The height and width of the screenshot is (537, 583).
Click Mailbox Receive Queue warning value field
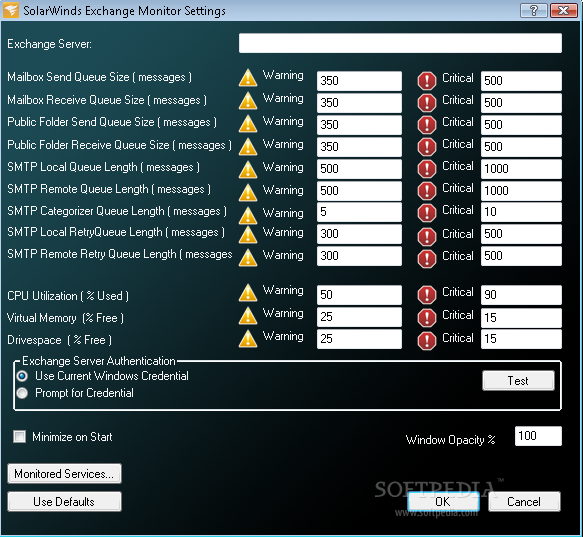coord(359,103)
